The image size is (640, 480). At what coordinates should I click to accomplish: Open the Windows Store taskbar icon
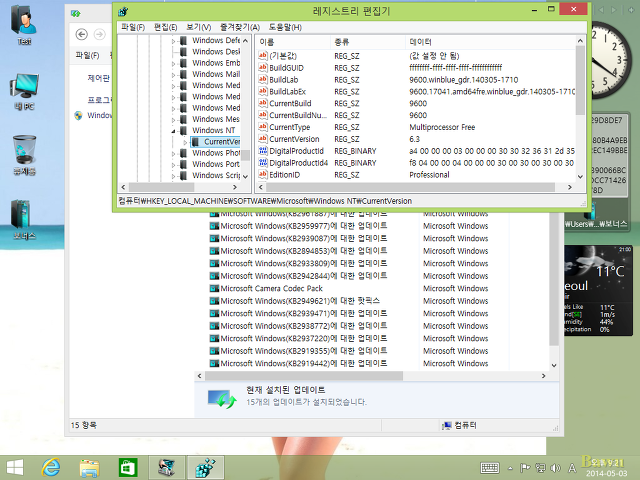coord(128,468)
